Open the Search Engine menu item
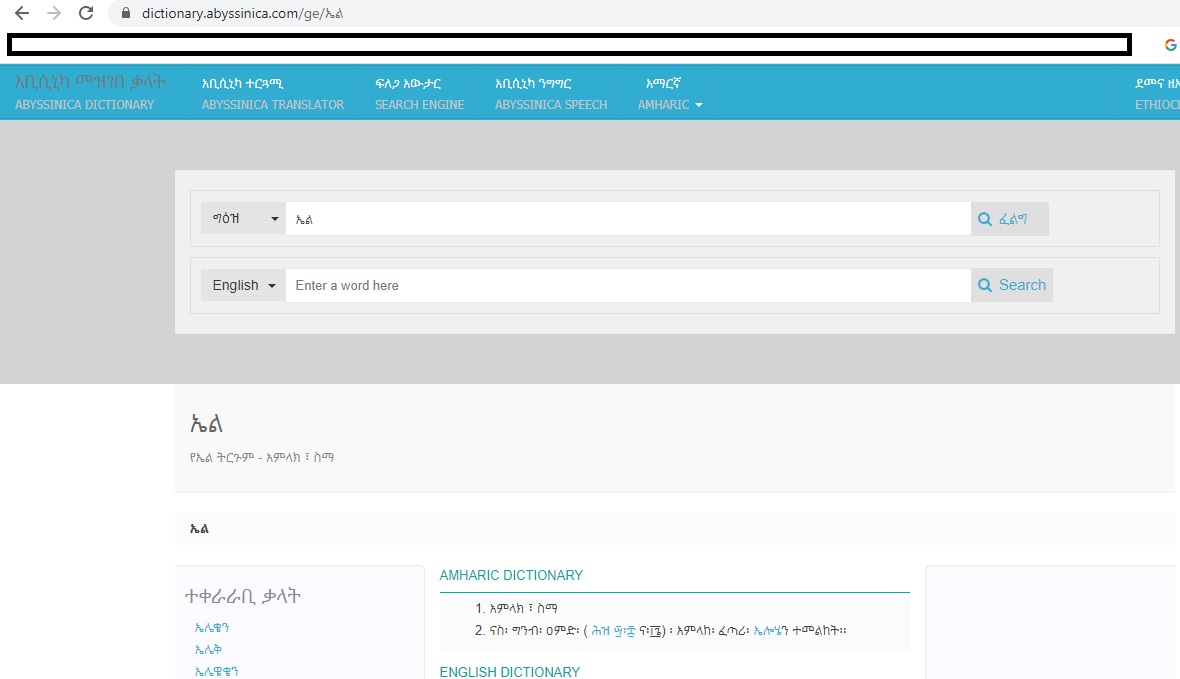 click(419, 93)
